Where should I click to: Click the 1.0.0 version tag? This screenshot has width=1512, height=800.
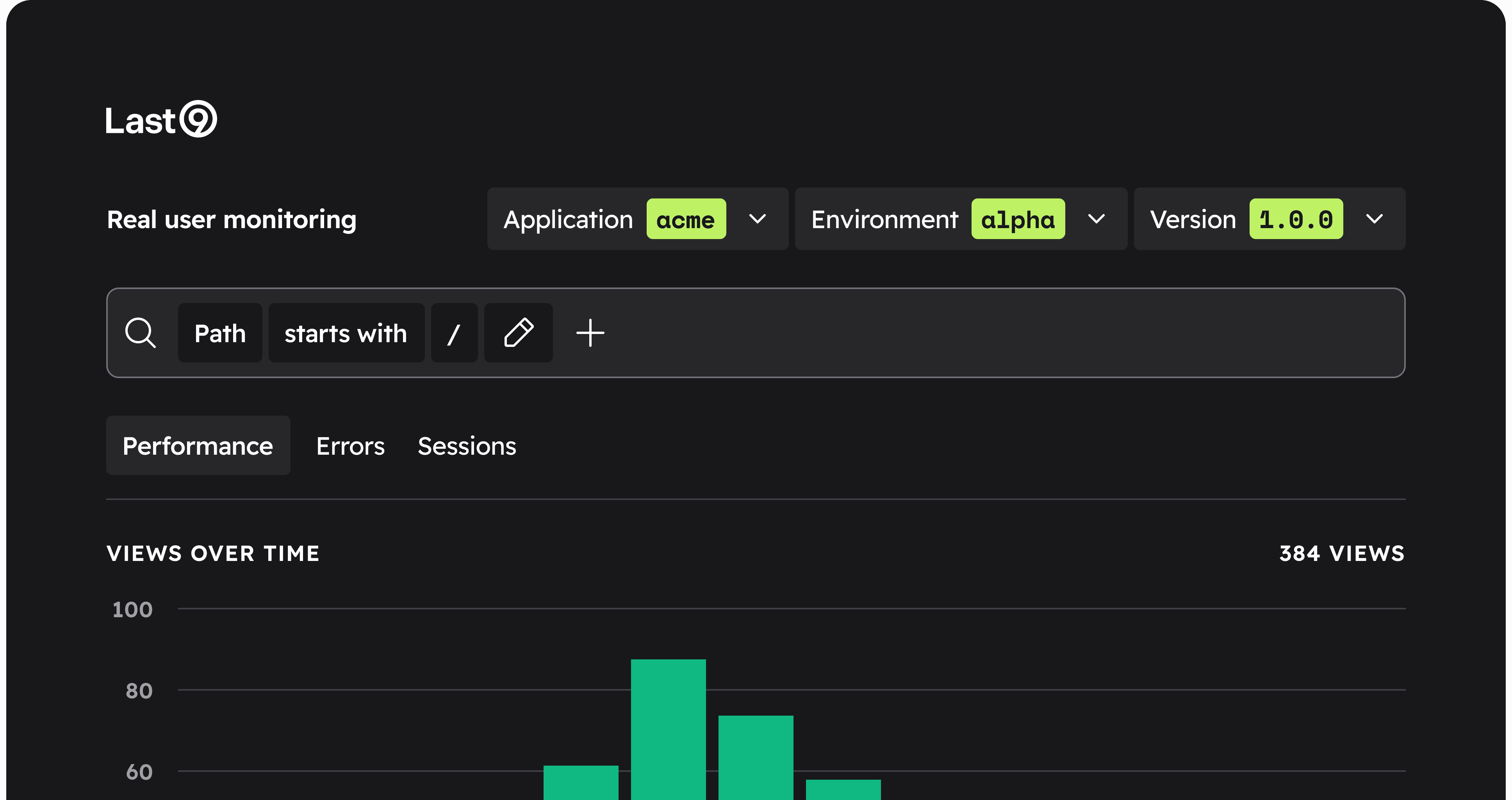1295,219
